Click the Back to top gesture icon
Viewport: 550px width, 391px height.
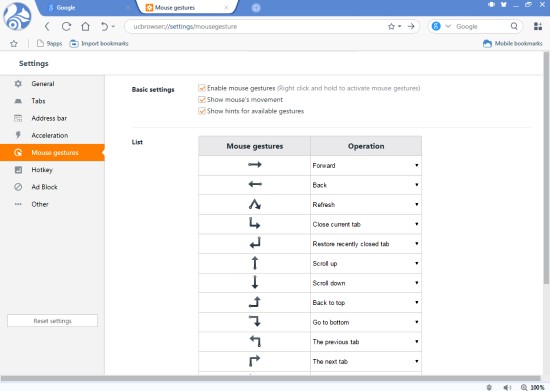tap(255, 302)
